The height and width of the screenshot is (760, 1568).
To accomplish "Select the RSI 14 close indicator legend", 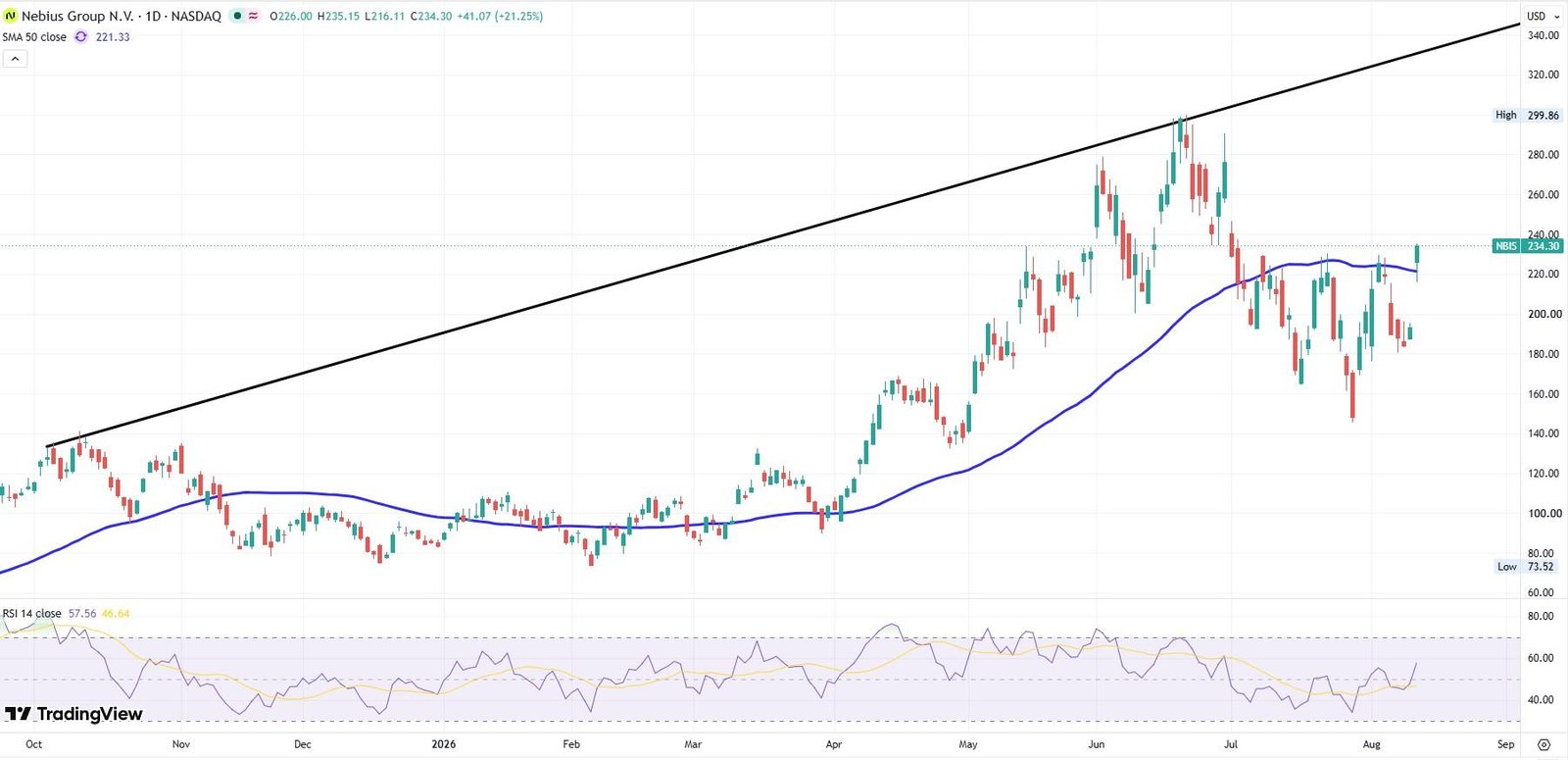I will [x=31, y=614].
